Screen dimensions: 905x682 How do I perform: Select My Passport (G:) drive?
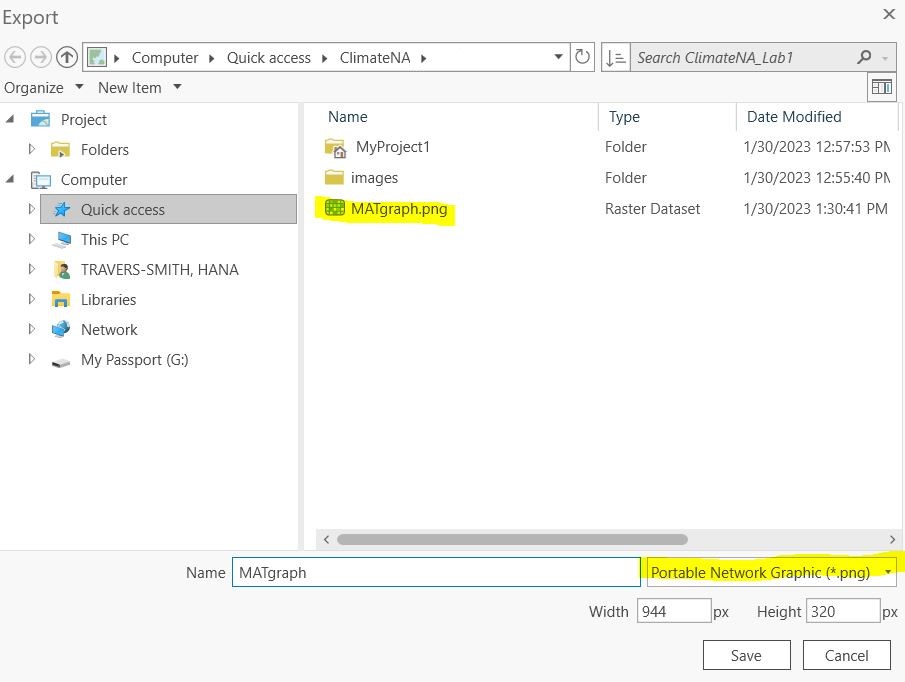coord(134,360)
